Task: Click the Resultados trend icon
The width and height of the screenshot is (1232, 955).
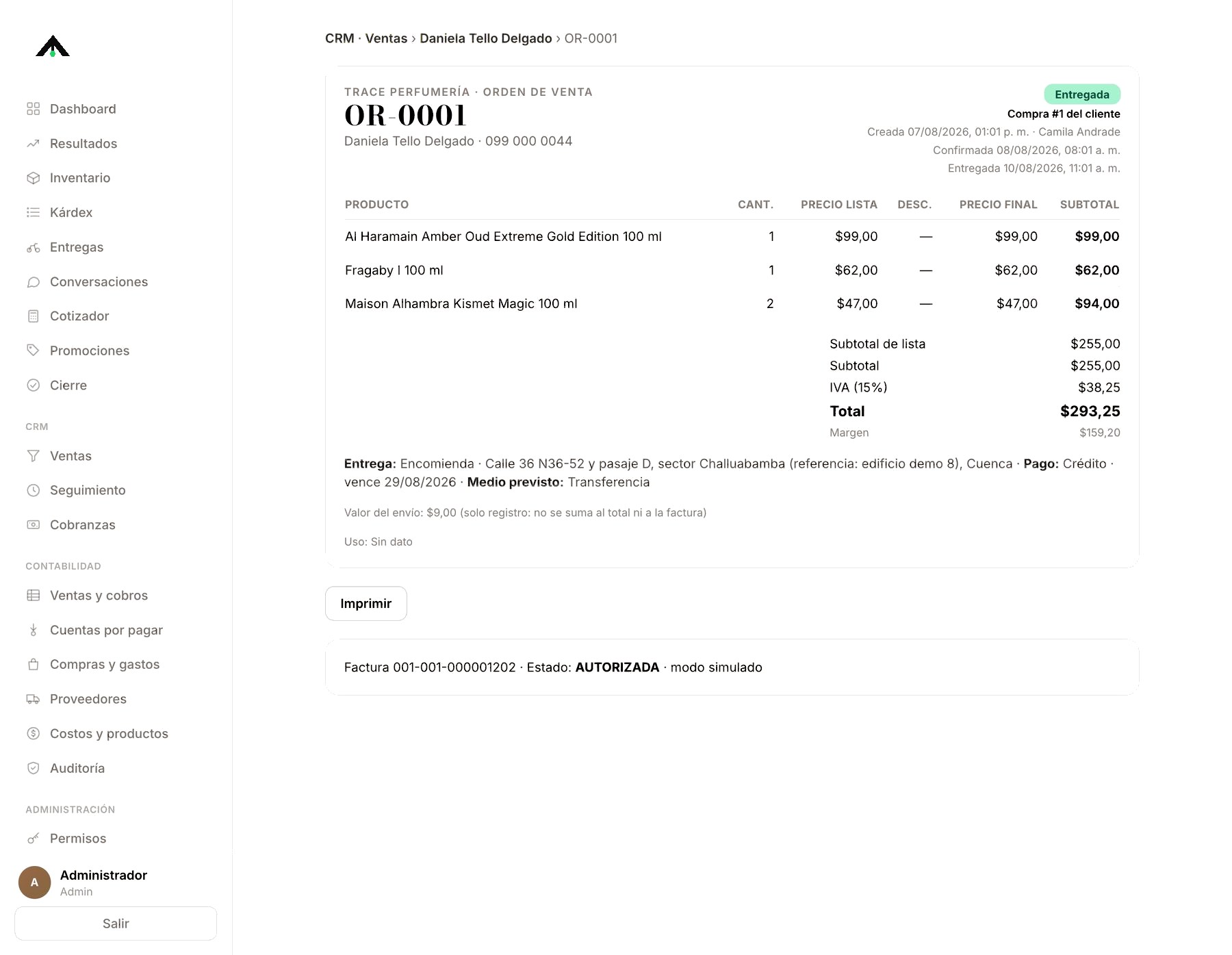Action: pyautogui.click(x=33, y=144)
